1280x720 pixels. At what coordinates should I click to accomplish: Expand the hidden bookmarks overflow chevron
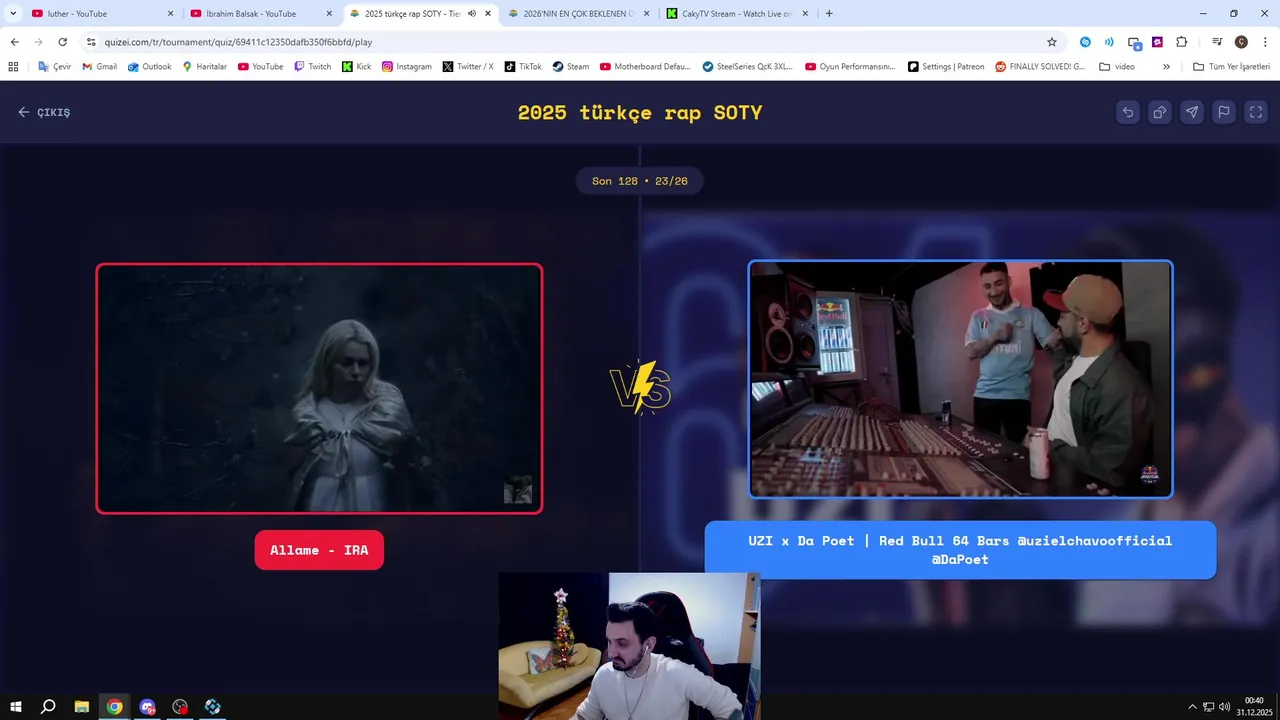click(1166, 67)
